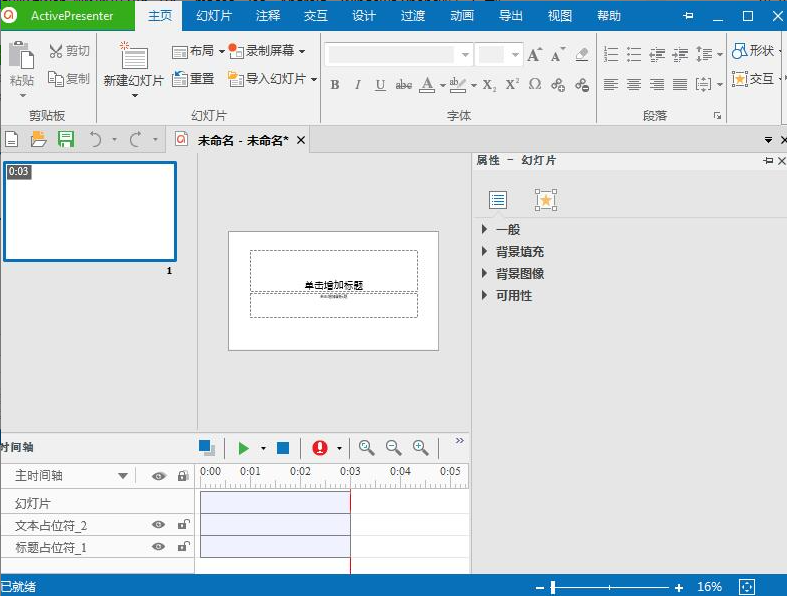
Task: Apply numbered list
Action: [611, 54]
